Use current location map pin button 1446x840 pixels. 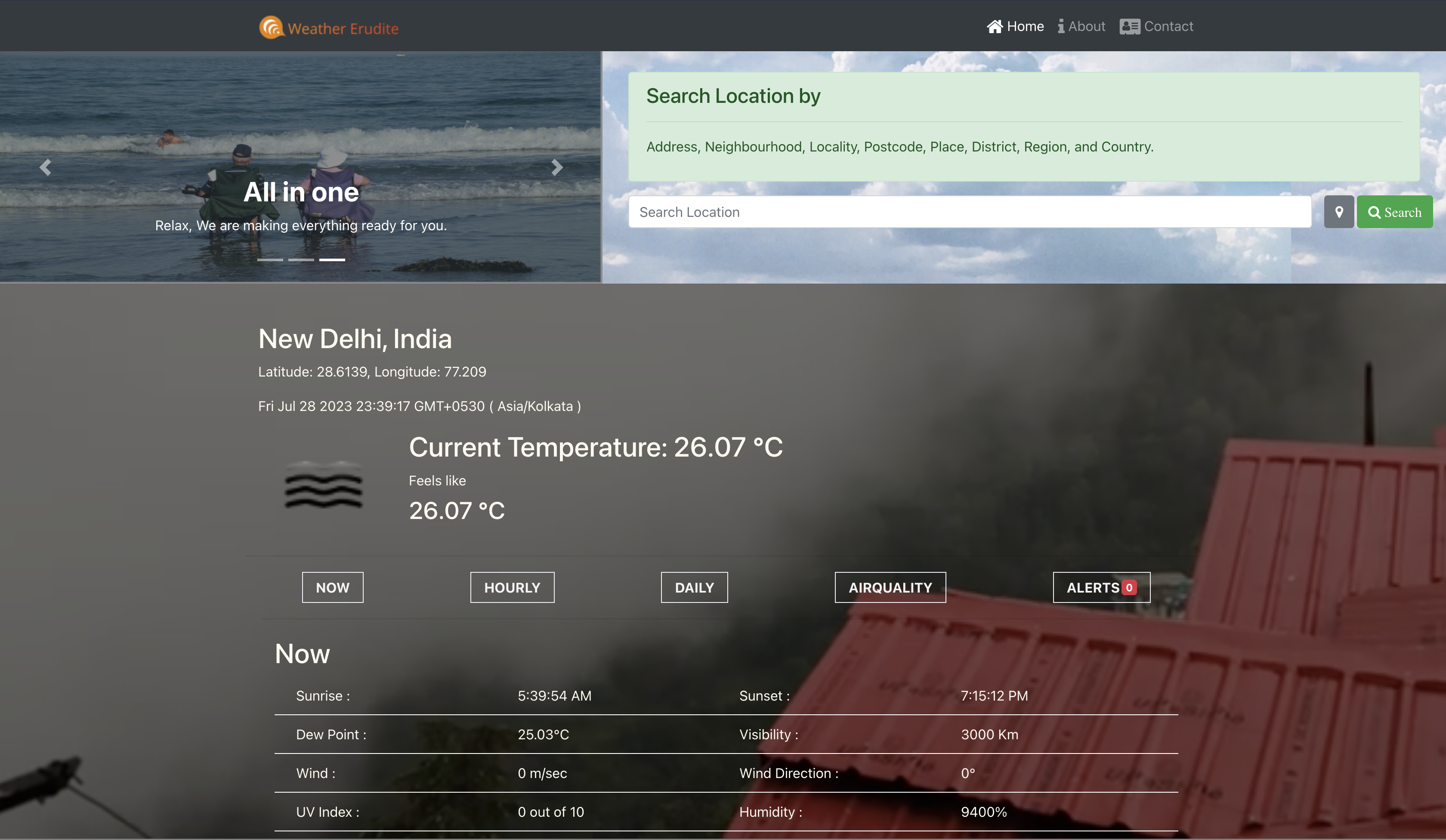click(x=1339, y=212)
